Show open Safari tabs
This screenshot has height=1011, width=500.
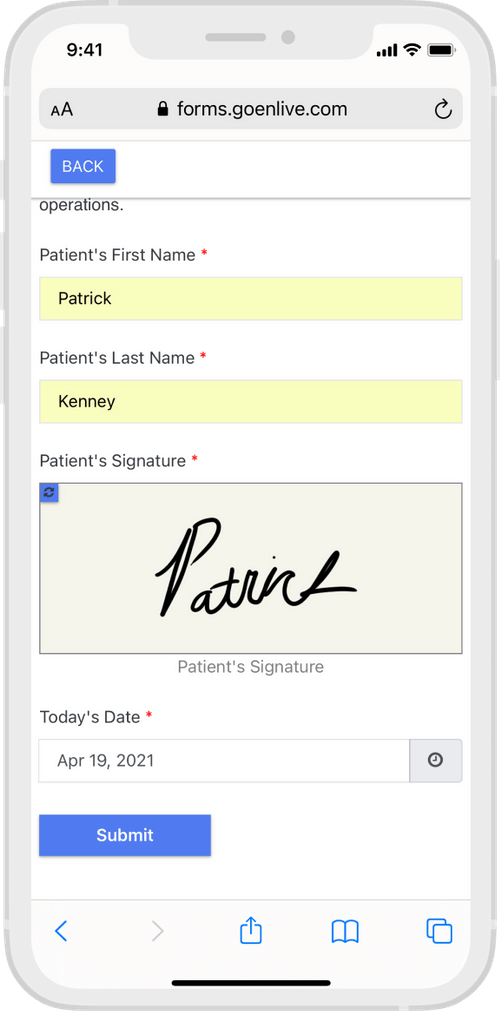click(439, 931)
